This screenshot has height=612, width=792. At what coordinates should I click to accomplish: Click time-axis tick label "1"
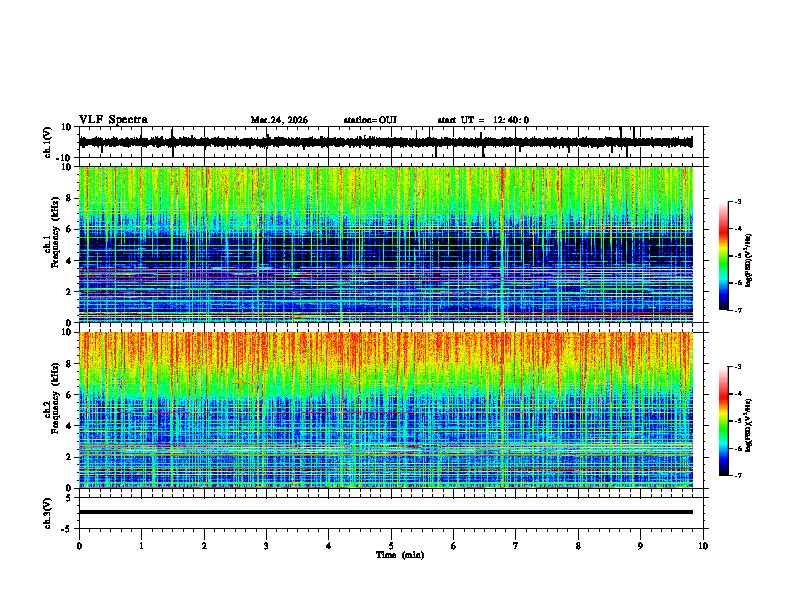pyautogui.click(x=141, y=546)
